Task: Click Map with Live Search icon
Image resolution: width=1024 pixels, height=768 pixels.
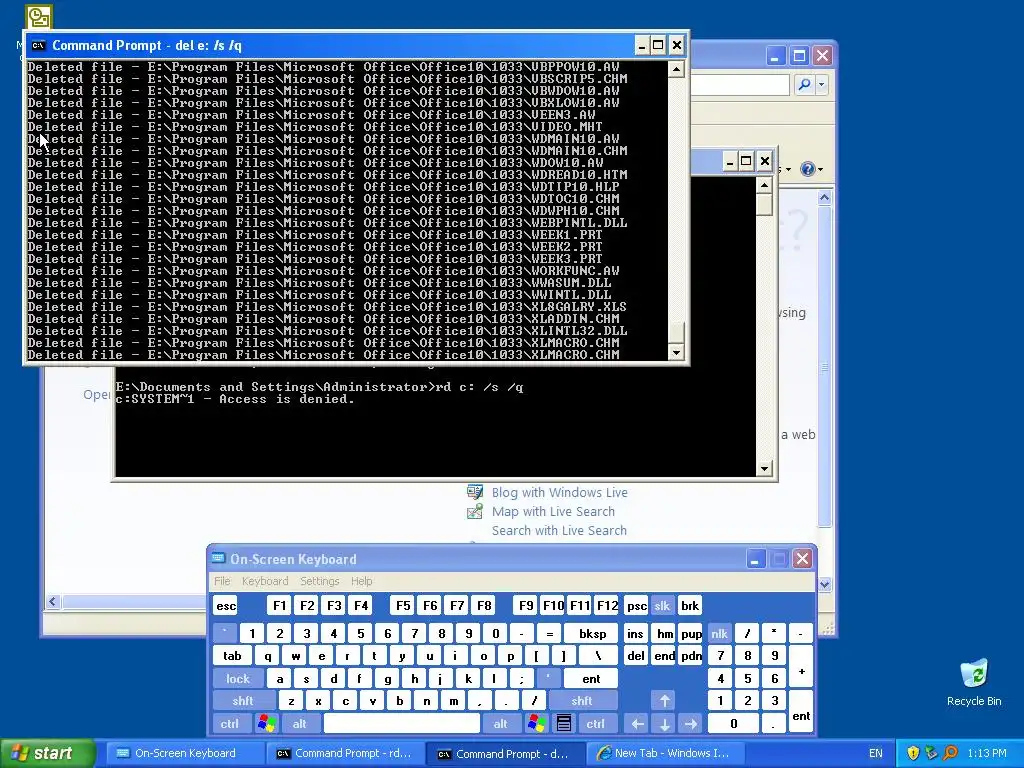Action: click(475, 511)
